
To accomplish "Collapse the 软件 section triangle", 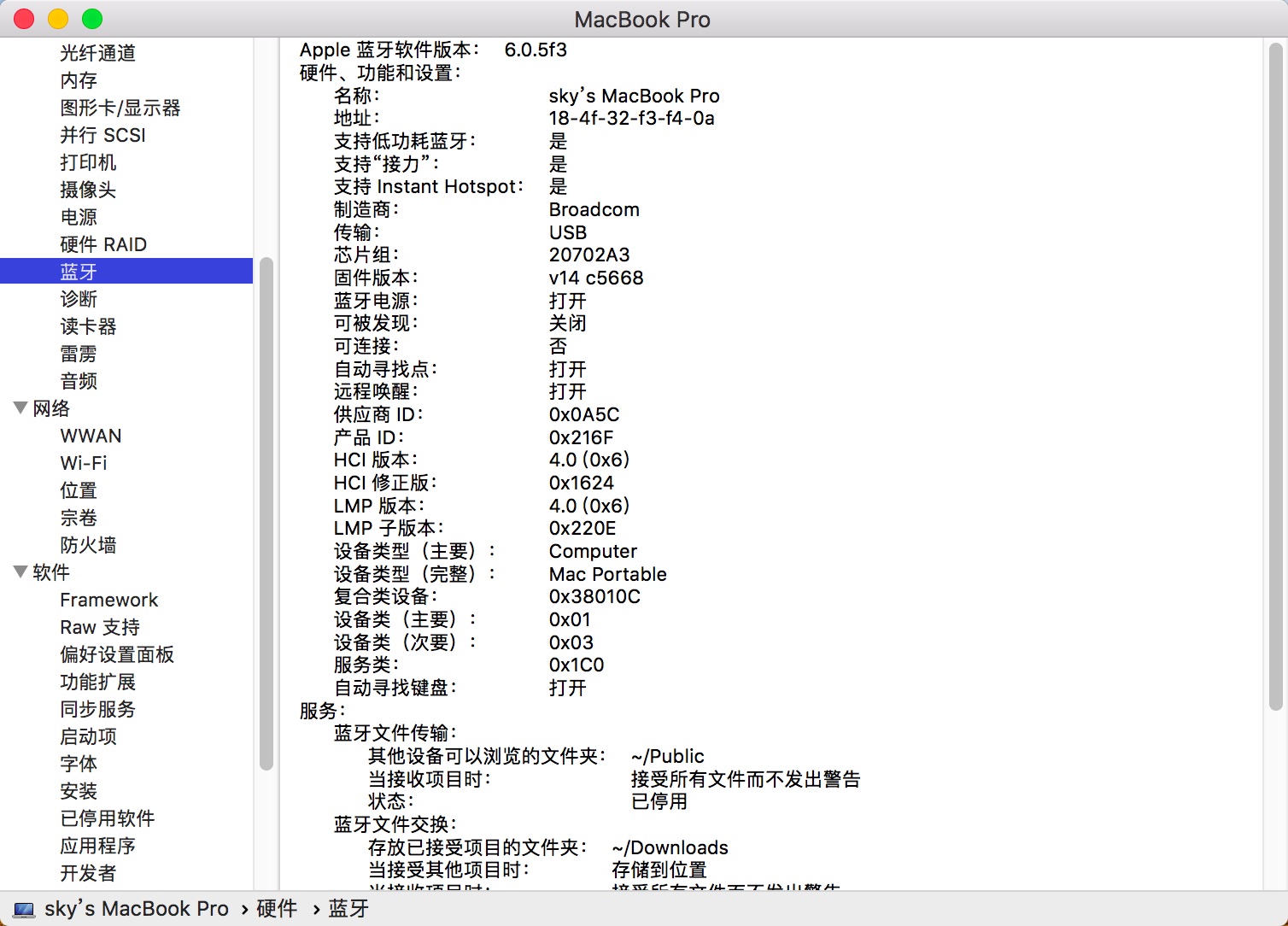I will [x=20, y=572].
